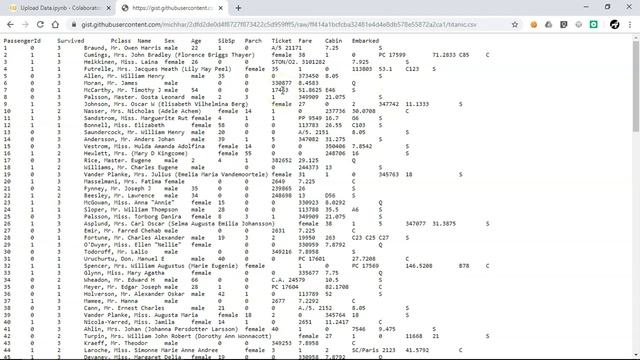640x360 pixels.
Task: Click the Embarked header text
Action: click(365, 41)
